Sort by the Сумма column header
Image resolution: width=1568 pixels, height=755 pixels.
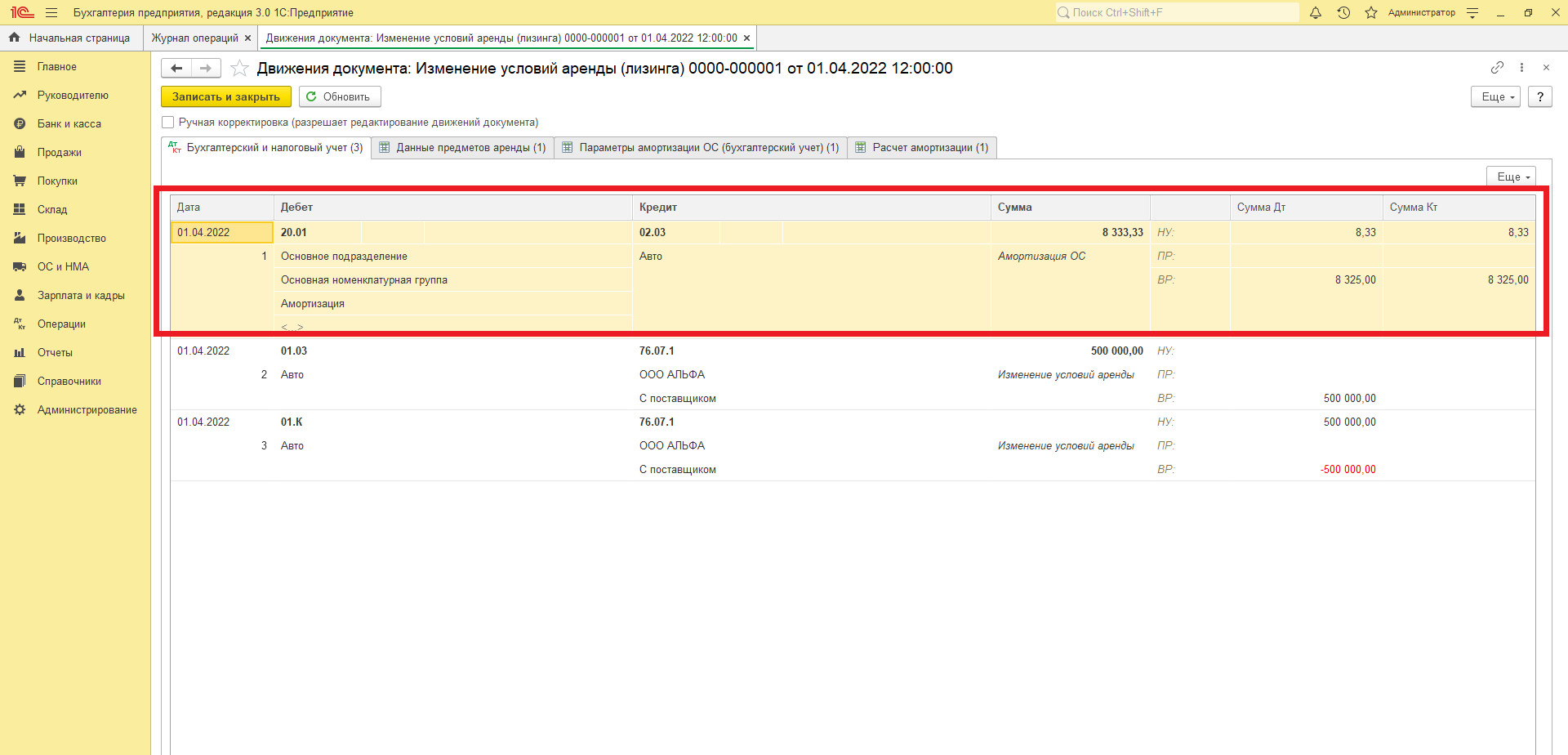pyautogui.click(x=1015, y=208)
